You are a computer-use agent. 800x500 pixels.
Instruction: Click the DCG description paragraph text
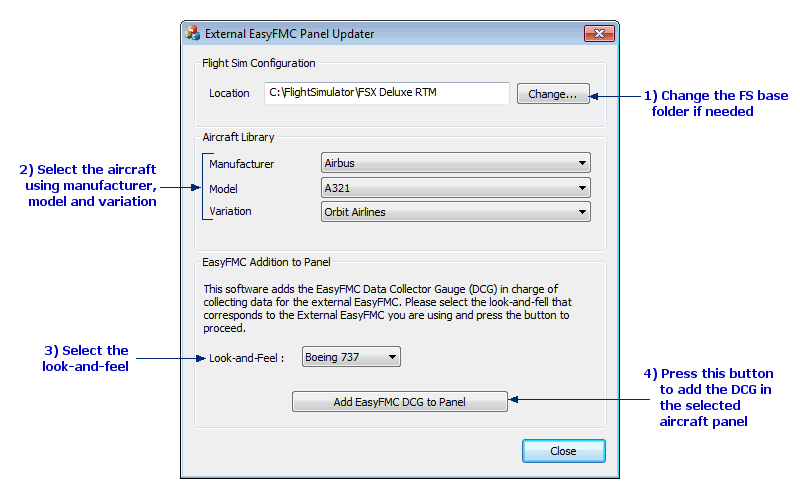(387, 309)
